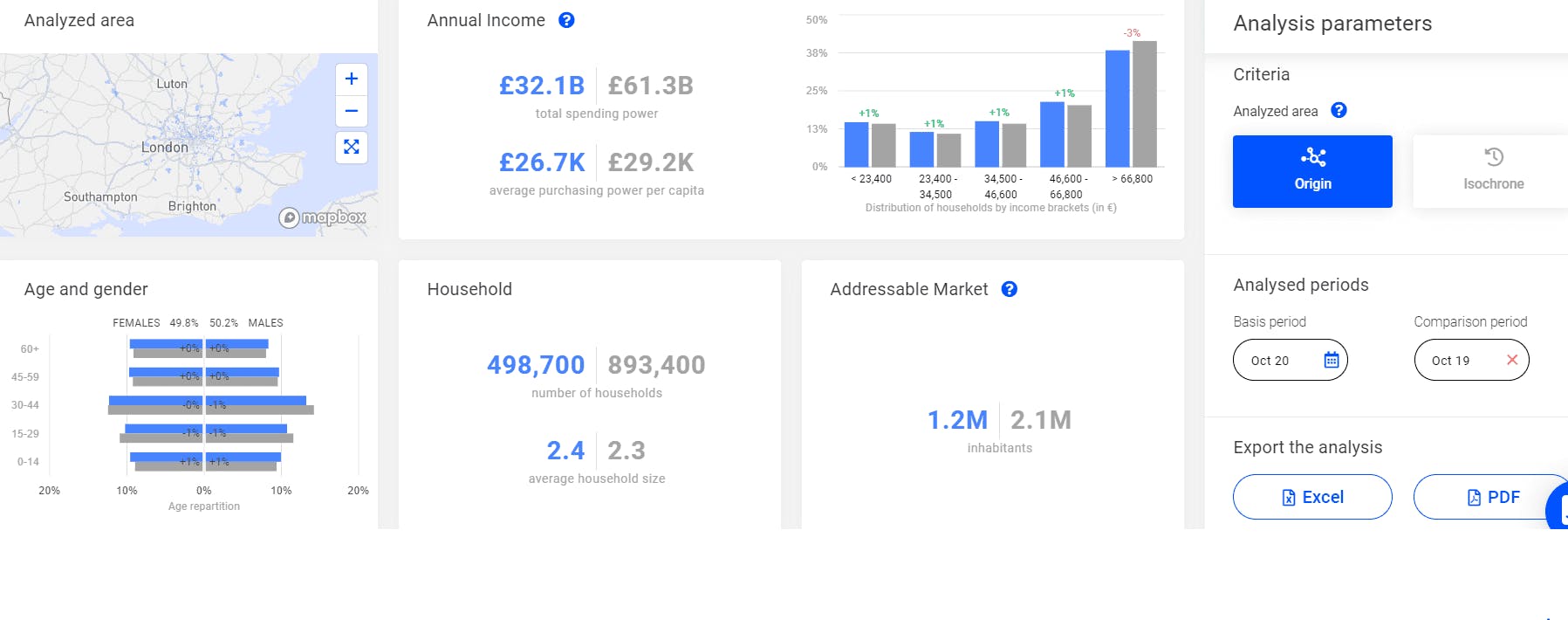Click the 30-44 males bar in age pyramid
The width and height of the screenshot is (1568, 620).
pos(257,401)
